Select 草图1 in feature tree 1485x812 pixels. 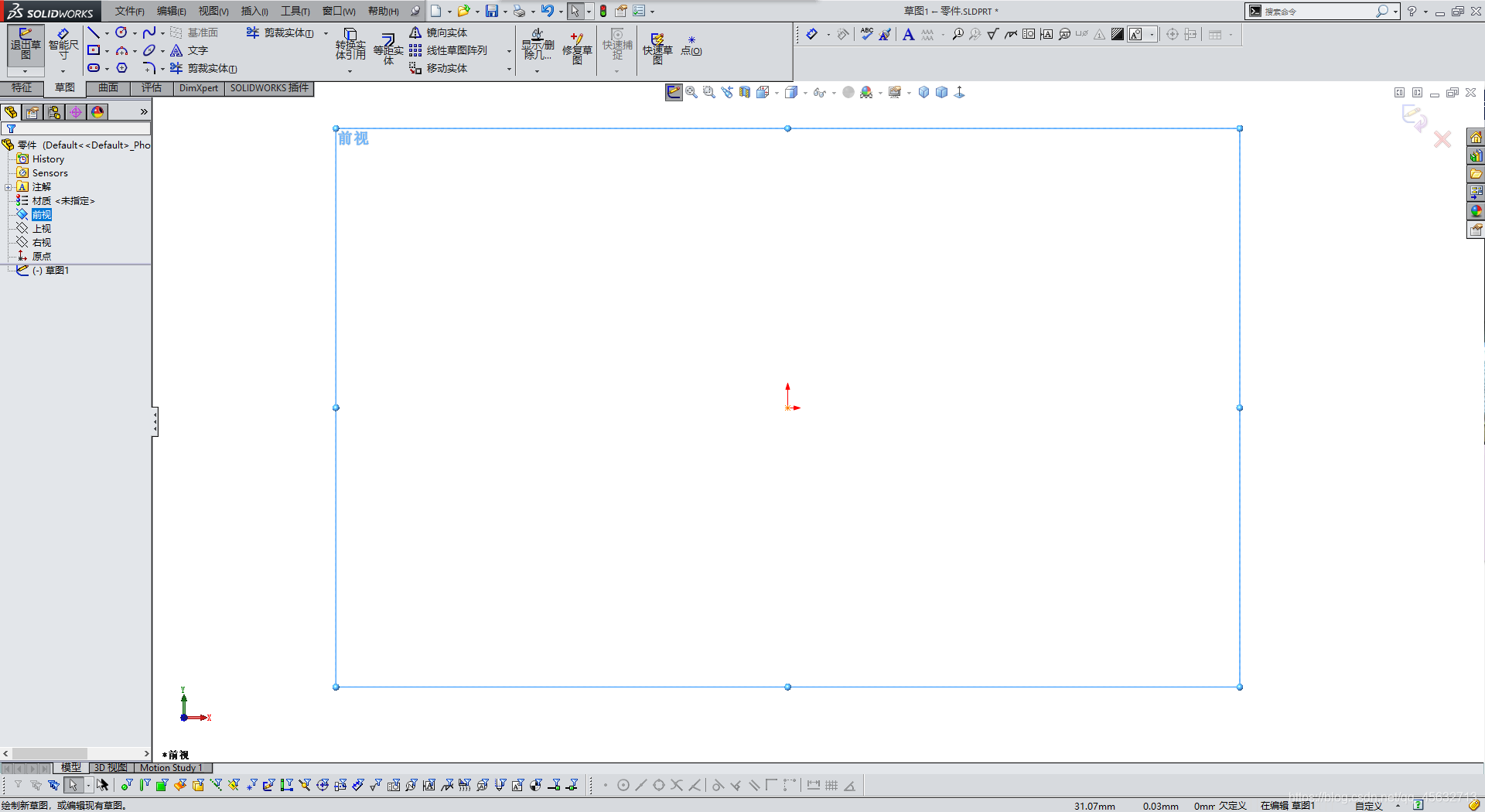(x=51, y=271)
